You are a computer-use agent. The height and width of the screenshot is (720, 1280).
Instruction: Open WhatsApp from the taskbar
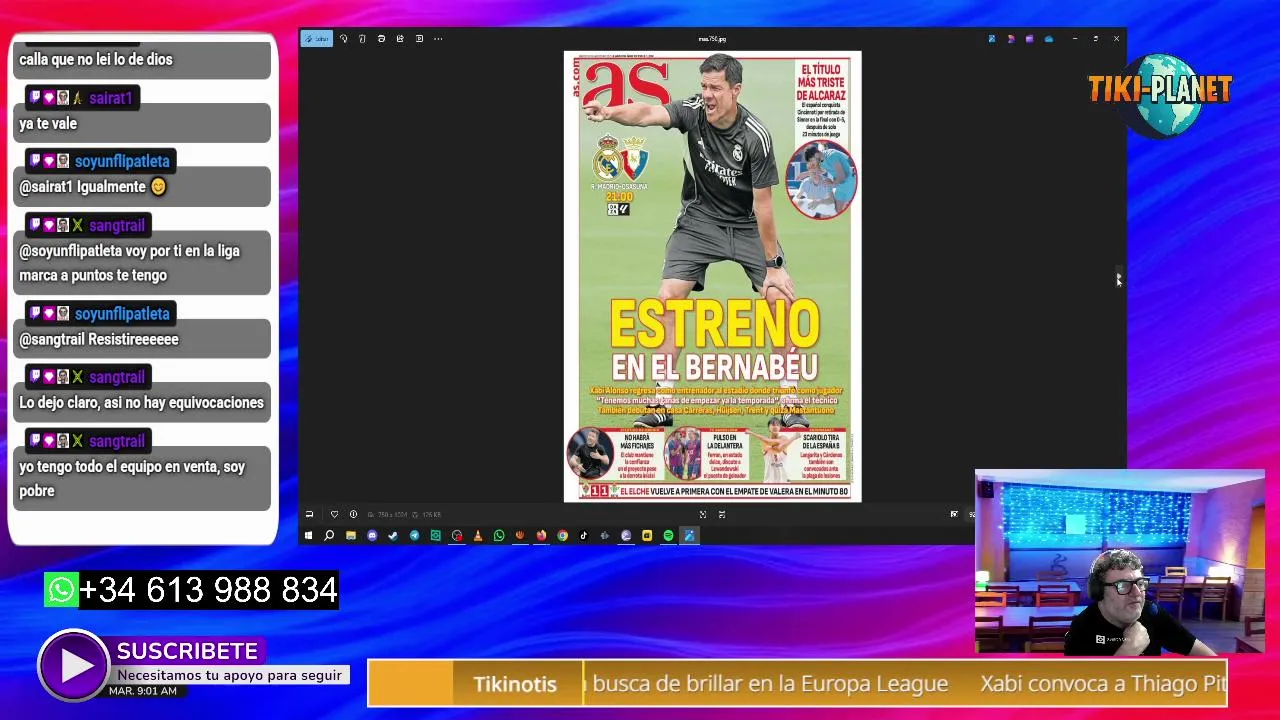[499, 536]
